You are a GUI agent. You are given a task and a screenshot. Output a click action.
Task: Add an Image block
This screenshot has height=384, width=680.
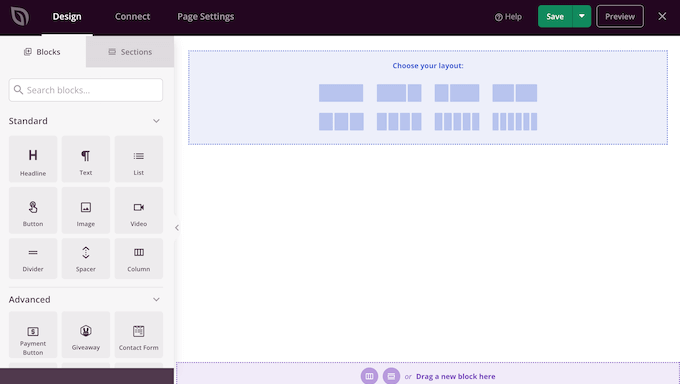click(x=86, y=210)
